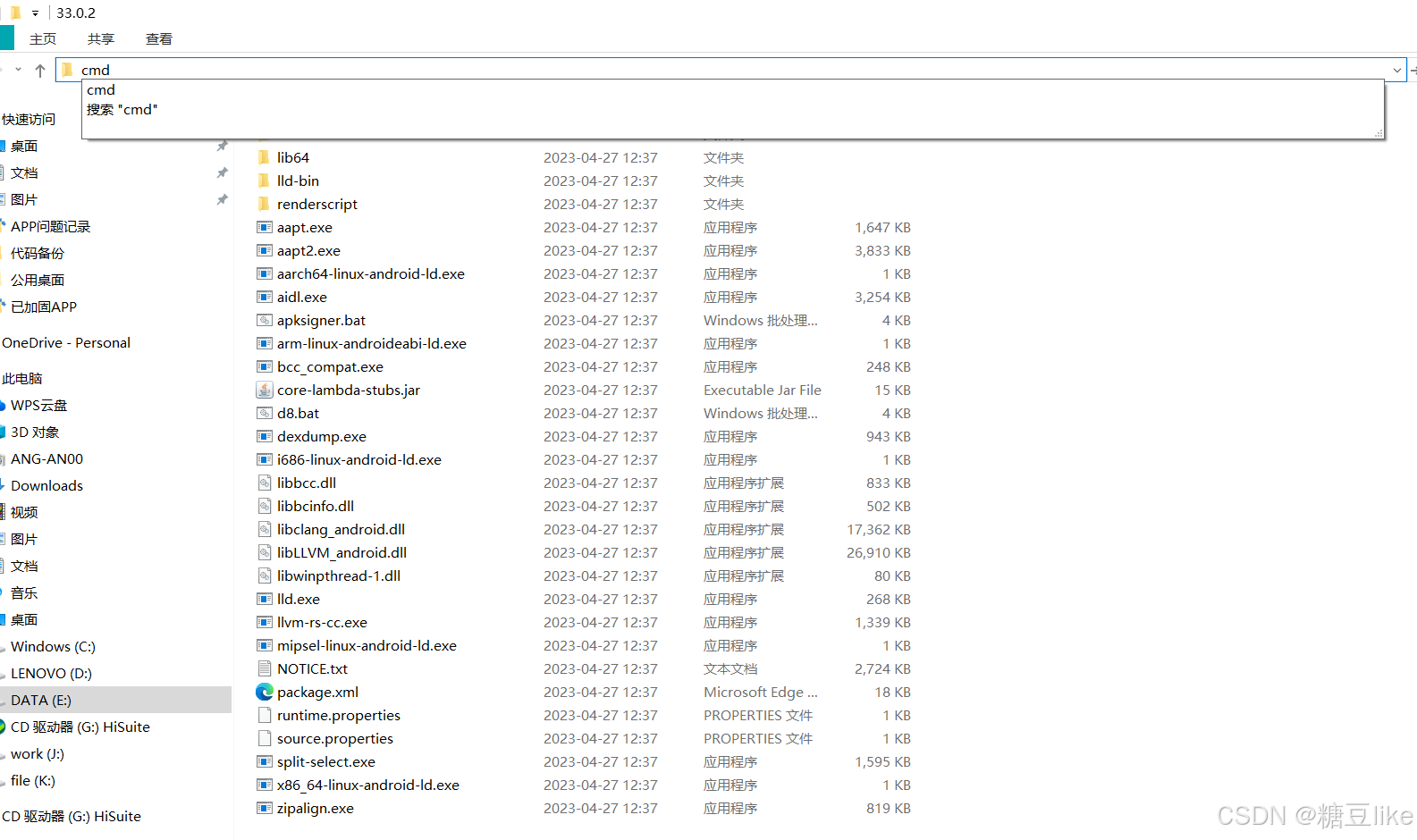Screen dimensions: 1417x840
Task: Select 此电脑 in the navigation pane
Action: point(22,379)
